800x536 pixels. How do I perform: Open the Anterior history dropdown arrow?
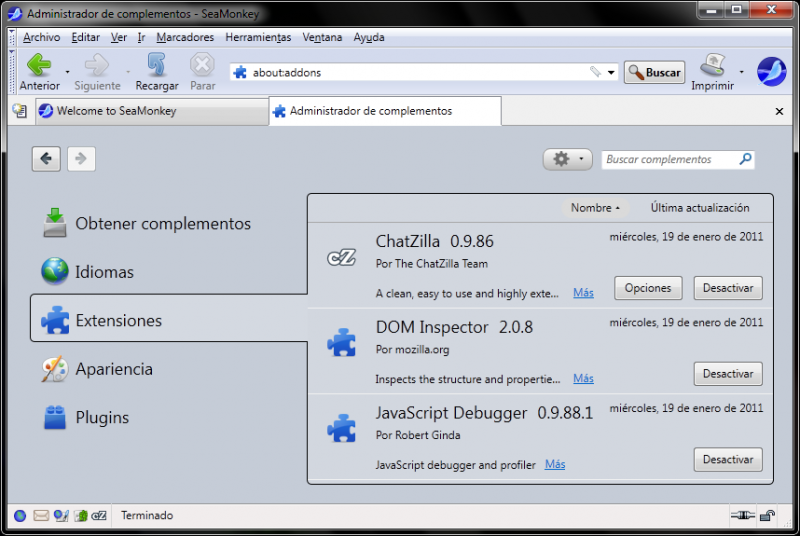click(67, 72)
